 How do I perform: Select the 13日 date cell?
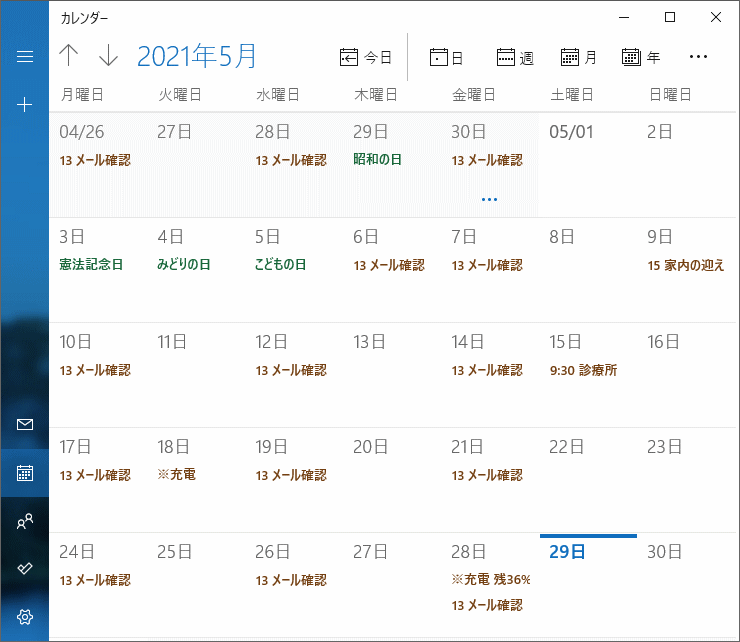click(x=392, y=375)
